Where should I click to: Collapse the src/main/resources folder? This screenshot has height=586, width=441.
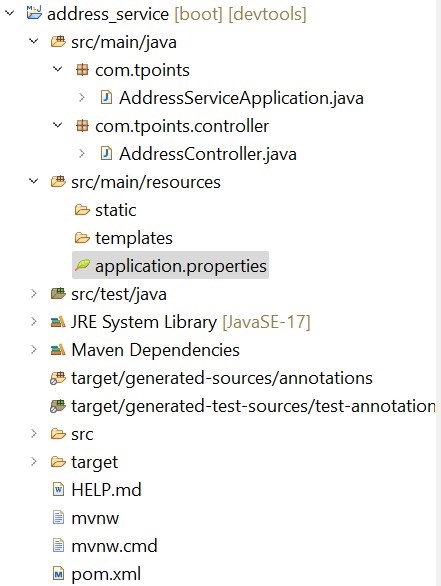pyautogui.click(x=34, y=181)
